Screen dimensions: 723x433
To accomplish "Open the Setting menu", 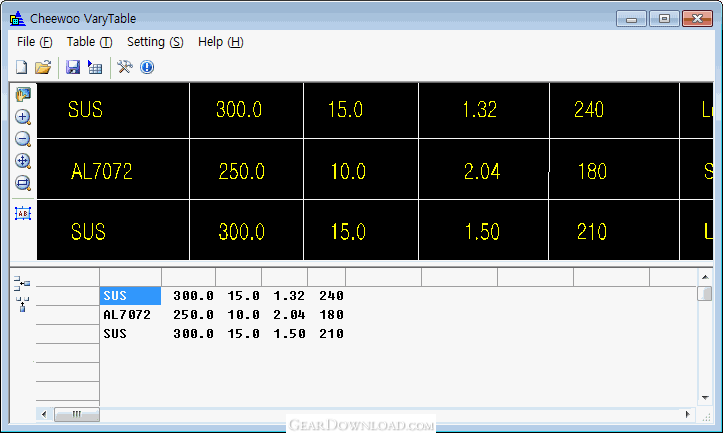I will click(x=155, y=42).
